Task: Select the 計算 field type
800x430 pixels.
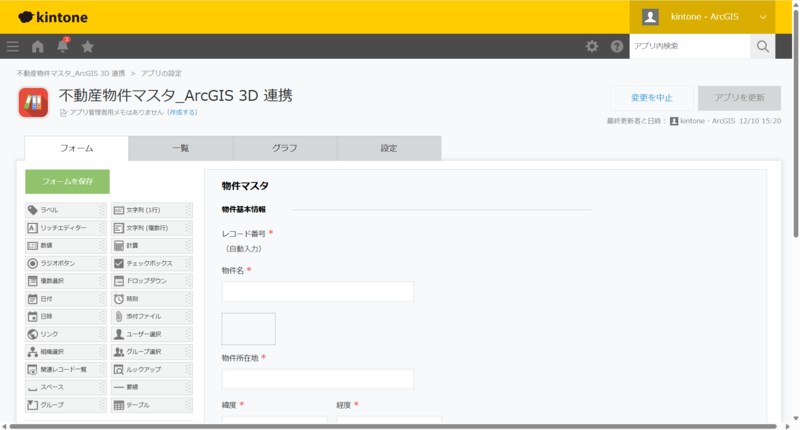Action: [152, 245]
